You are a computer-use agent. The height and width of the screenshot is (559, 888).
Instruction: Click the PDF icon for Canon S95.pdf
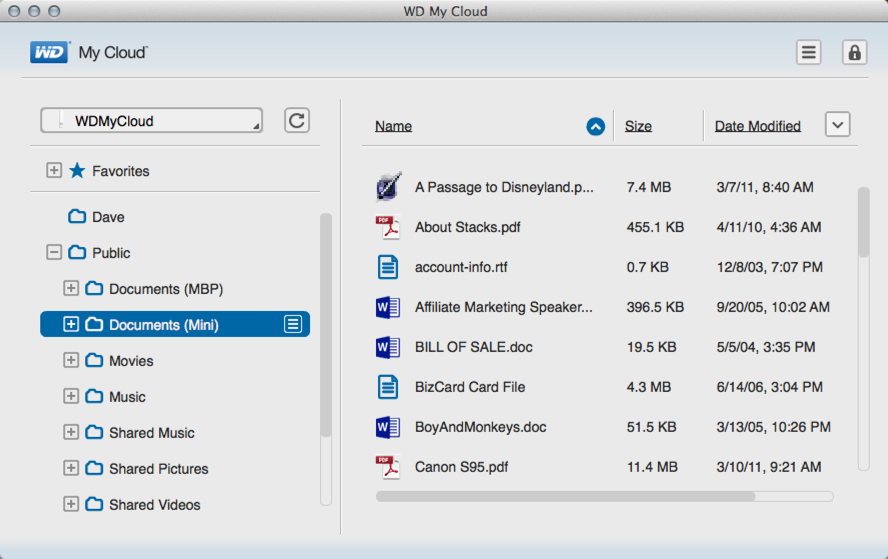tap(388, 467)
